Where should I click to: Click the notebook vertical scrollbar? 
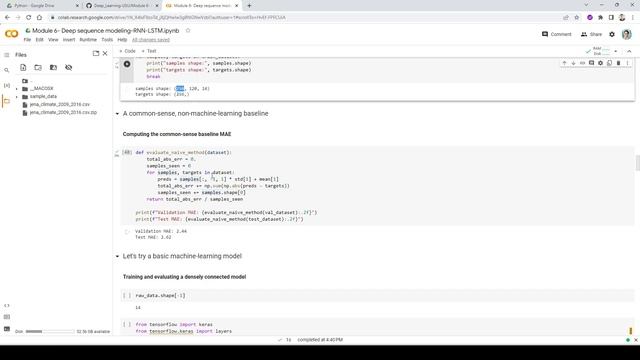click(638, 163)
